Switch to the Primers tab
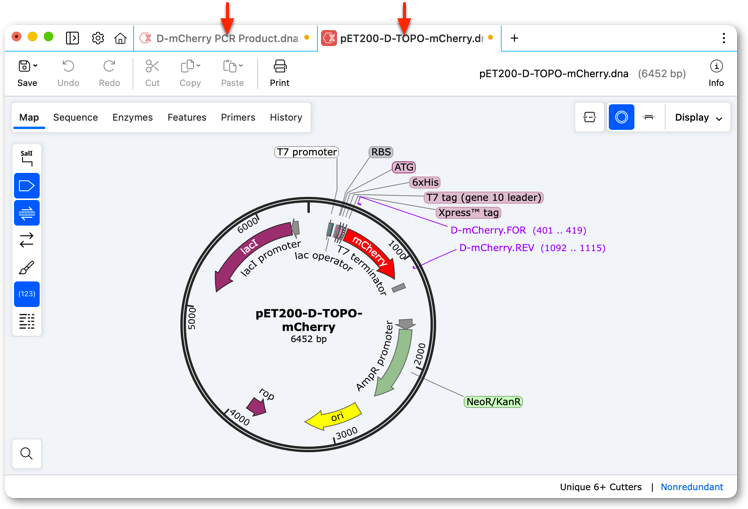Screen dimensions: 748x509 [238, 117]
